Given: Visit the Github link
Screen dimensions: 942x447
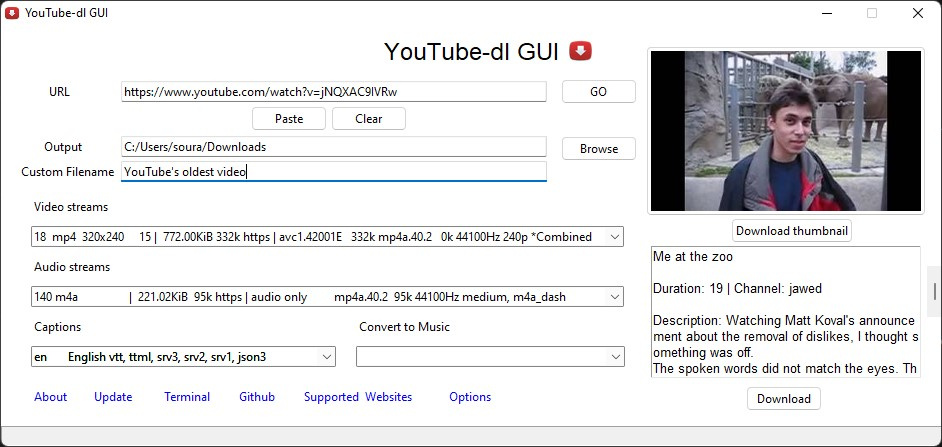Looking at the screenshot, I should click(x=257, y=397).
